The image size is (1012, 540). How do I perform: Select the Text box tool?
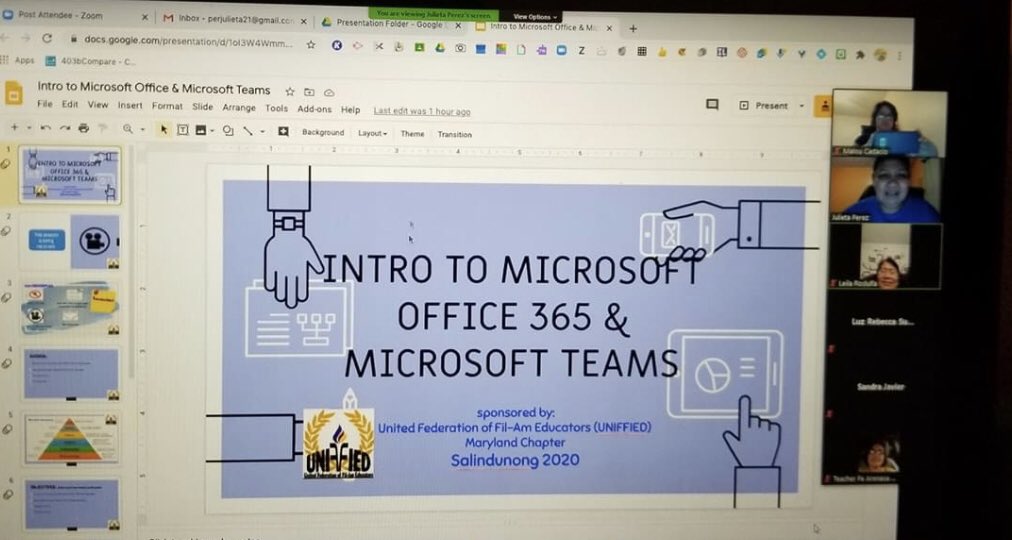tap(183, 130)
